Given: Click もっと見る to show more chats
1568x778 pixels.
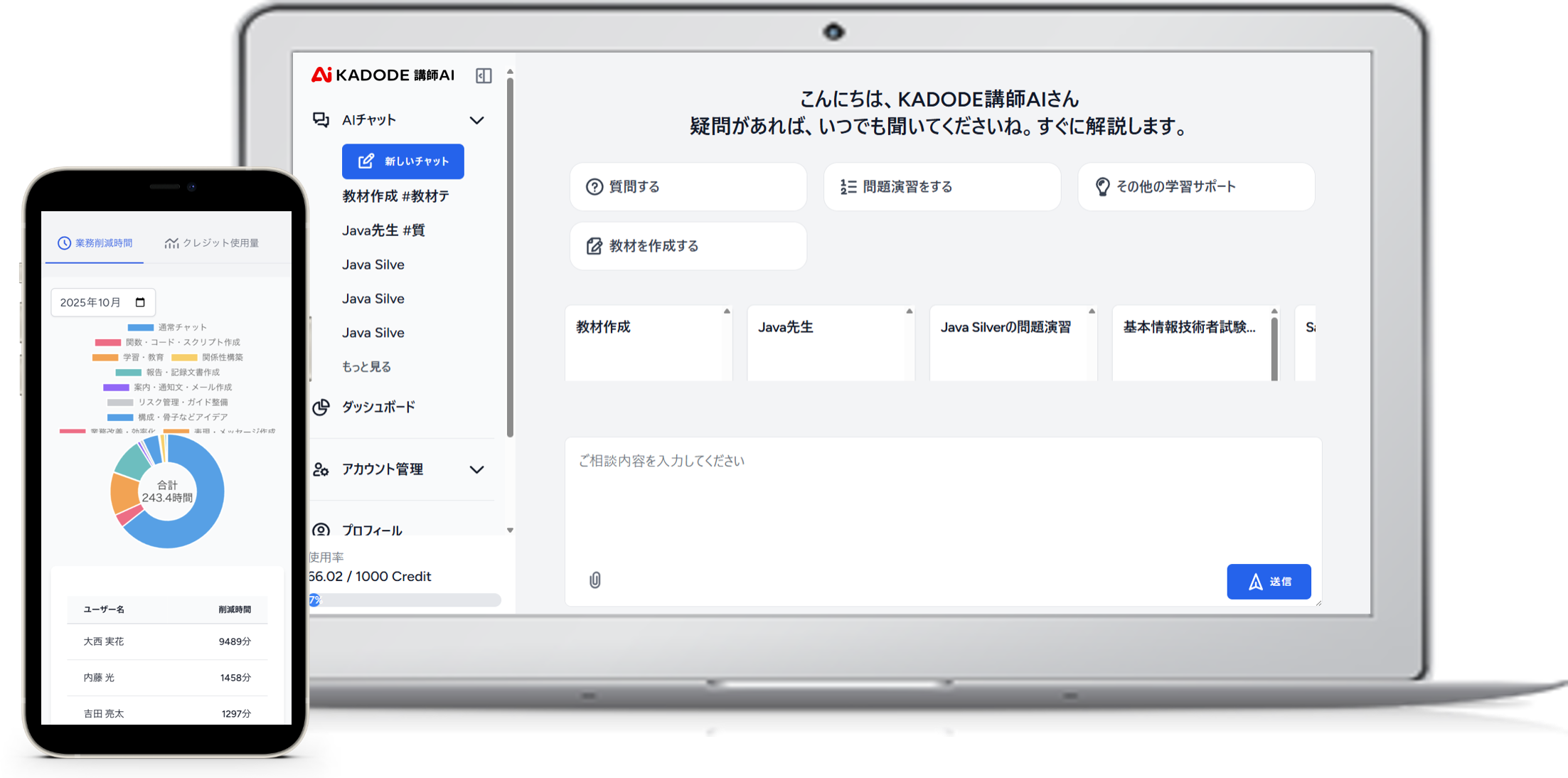Looking at the screenshot, I should 366,366.
